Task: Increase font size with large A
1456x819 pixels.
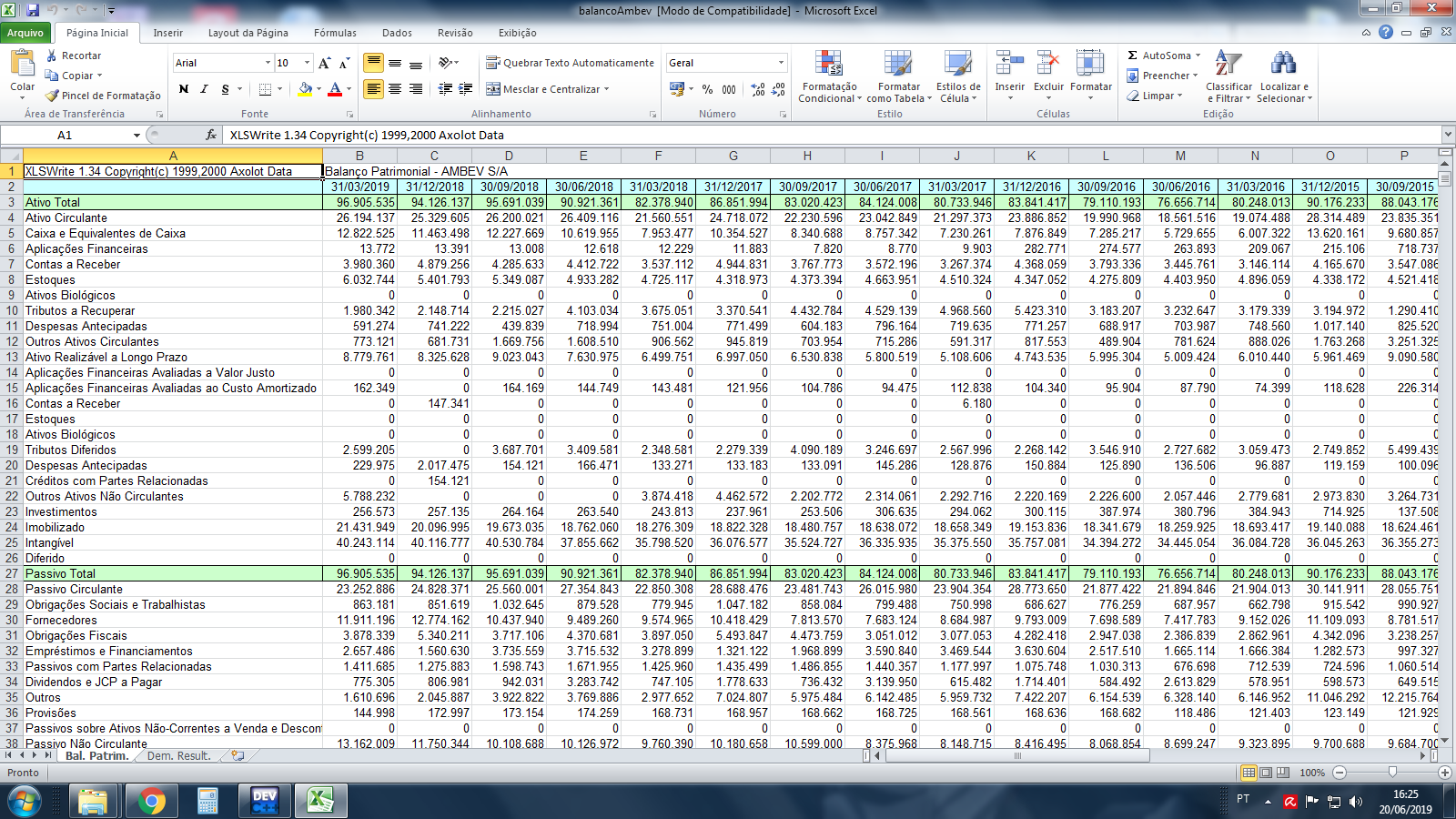Action: coord(325,63)
